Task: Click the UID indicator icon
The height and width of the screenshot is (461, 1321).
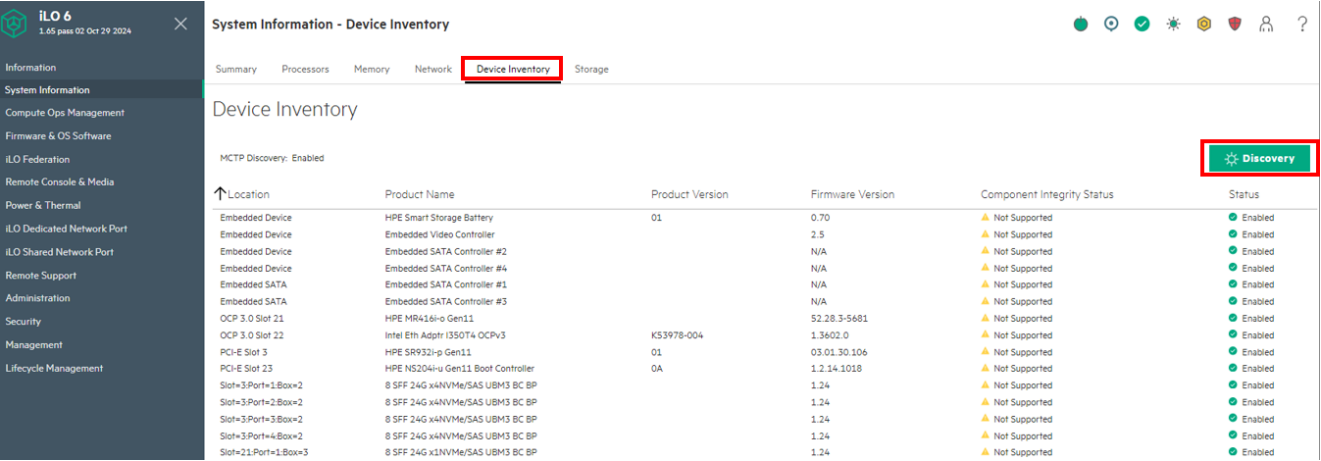Action: click(1111, 24)
